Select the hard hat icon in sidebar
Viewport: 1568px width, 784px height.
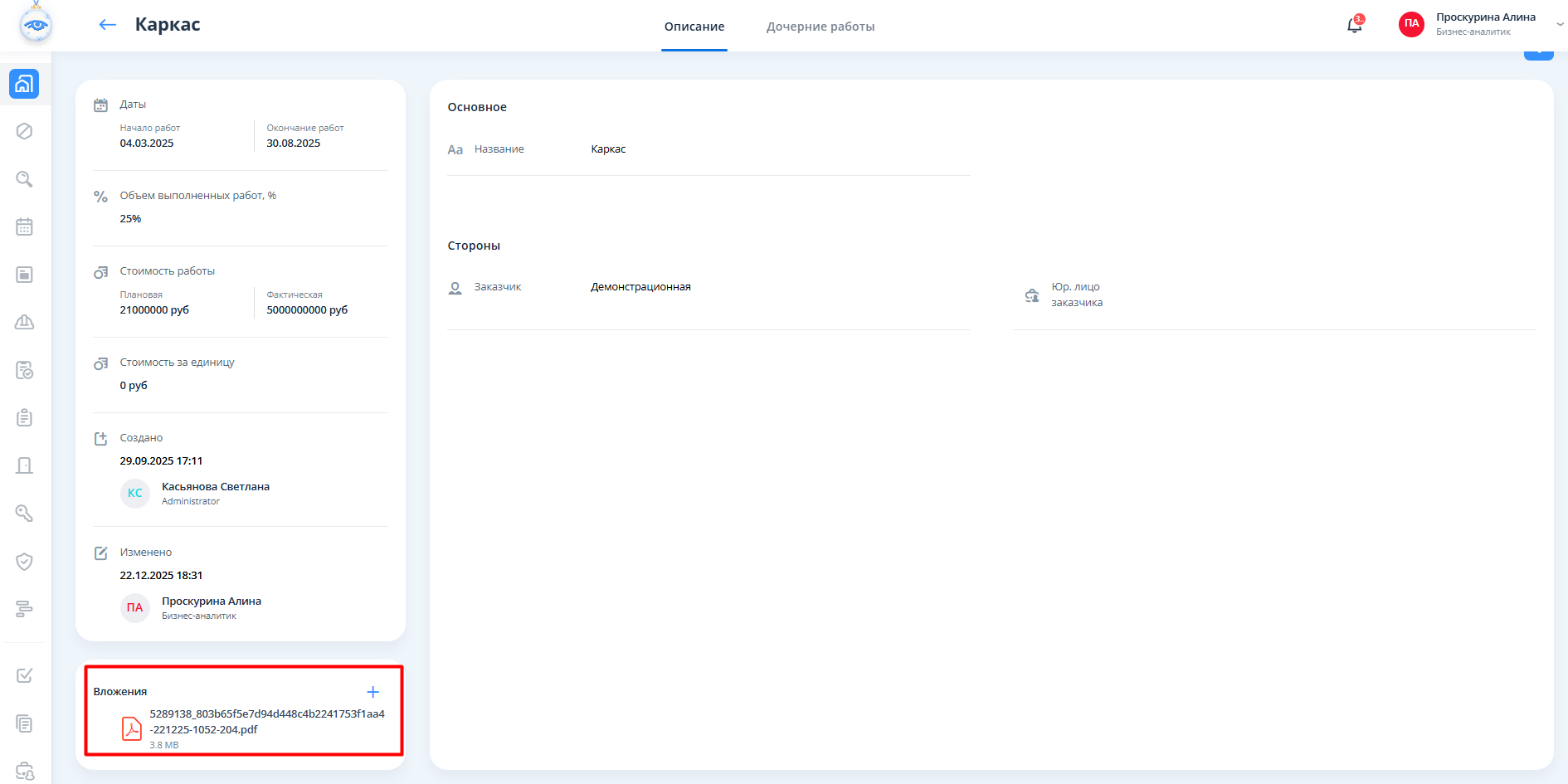click(x=24, y=322)
